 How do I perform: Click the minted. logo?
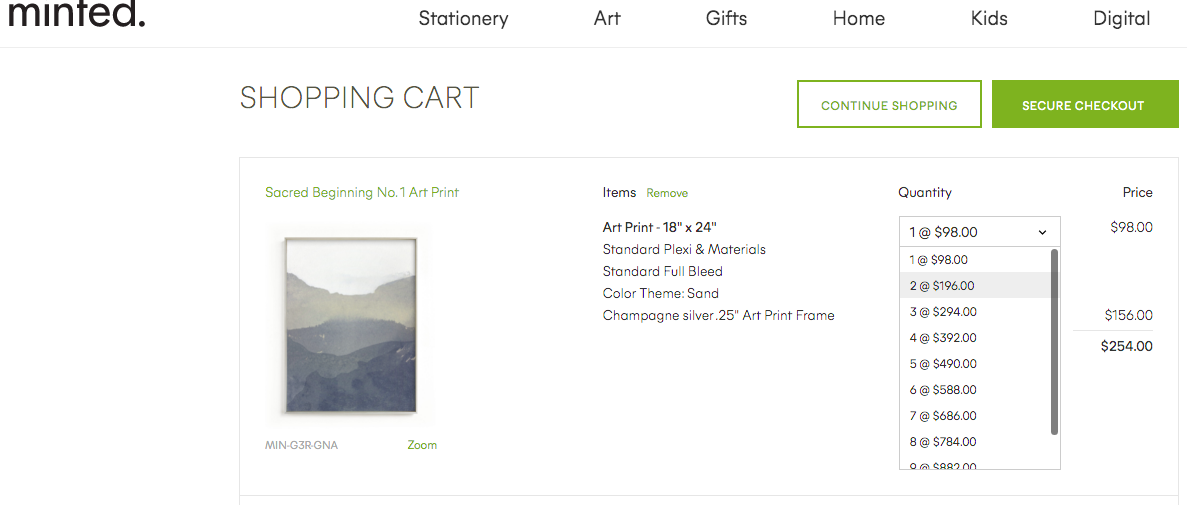76,13
